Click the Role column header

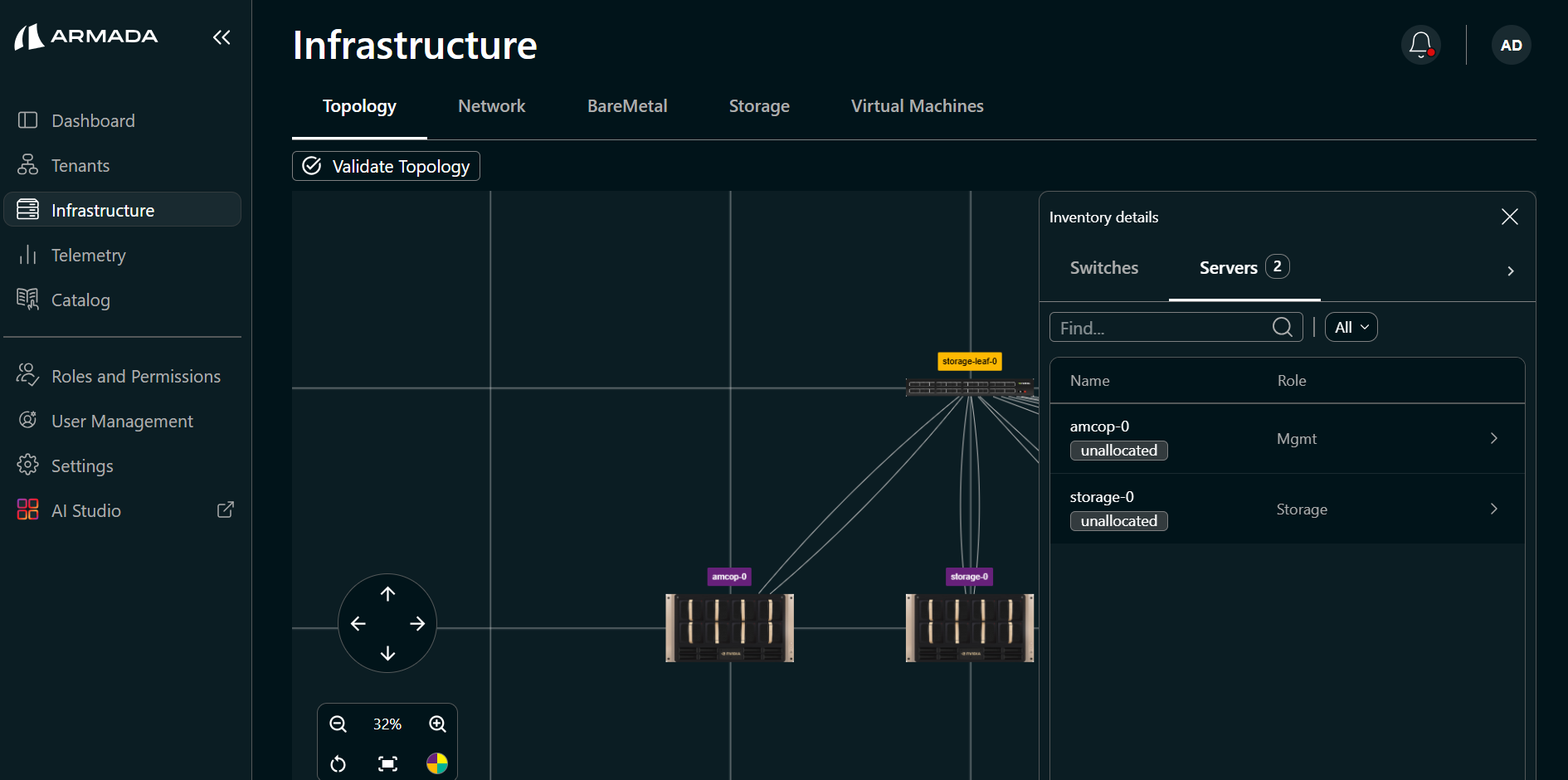(x=1292, y=381)
